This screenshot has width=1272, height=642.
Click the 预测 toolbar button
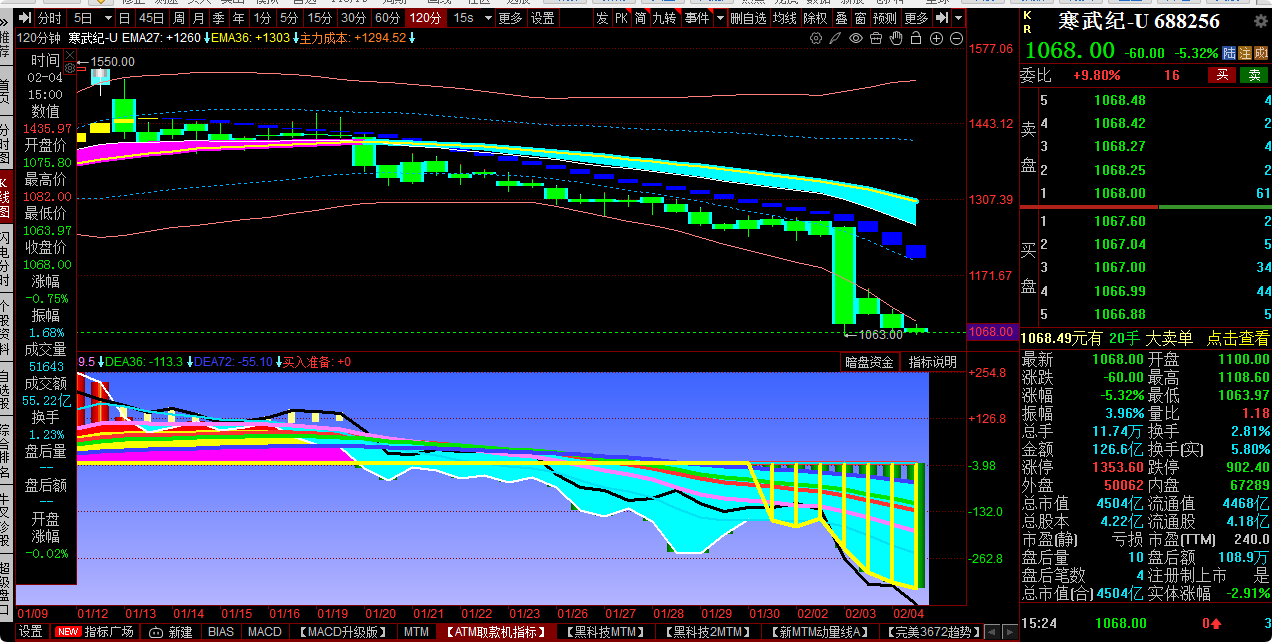pyautogui.click(x=884, y=18)
